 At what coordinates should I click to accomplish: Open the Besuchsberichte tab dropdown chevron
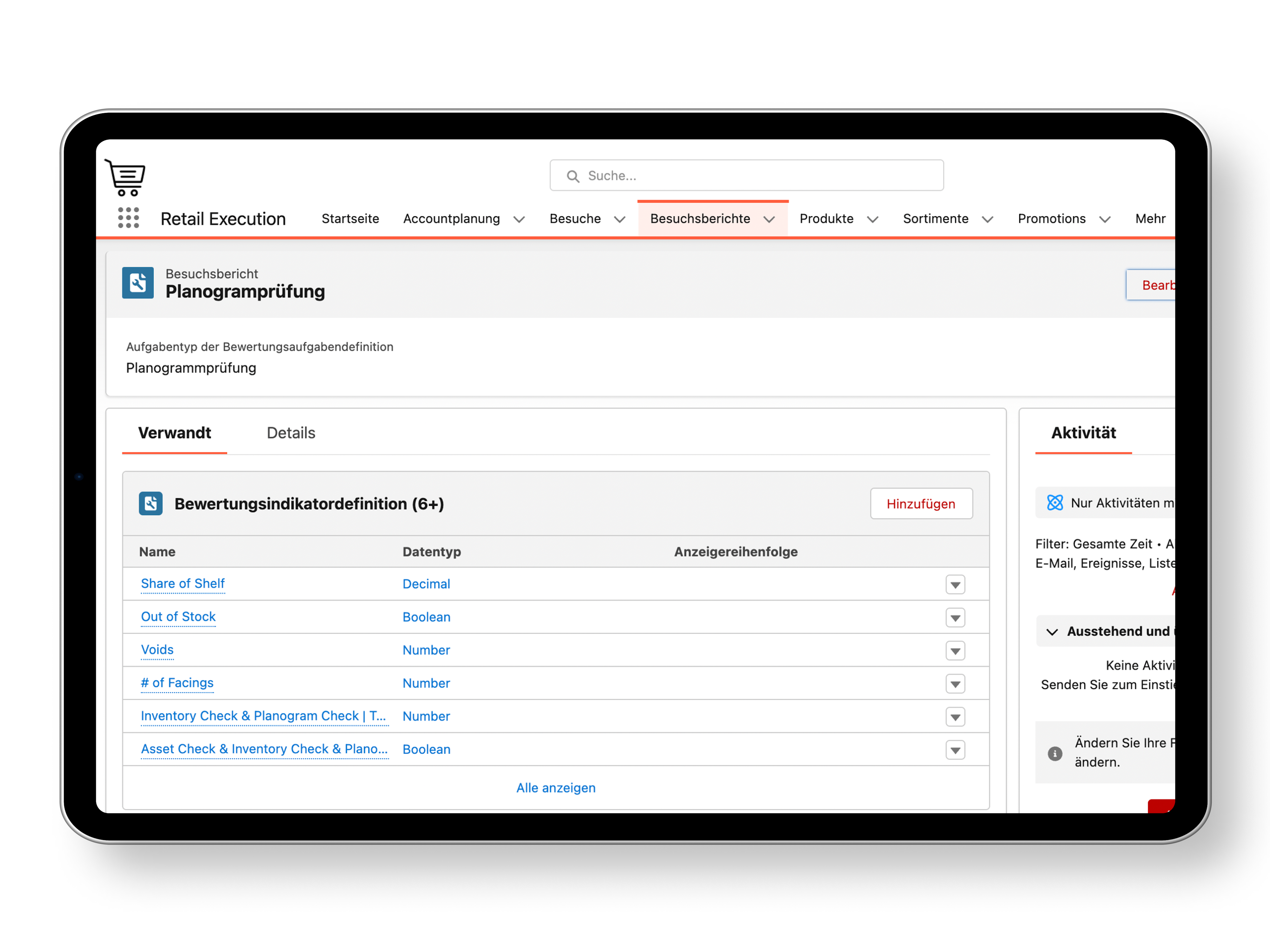[x=769, y=220]
